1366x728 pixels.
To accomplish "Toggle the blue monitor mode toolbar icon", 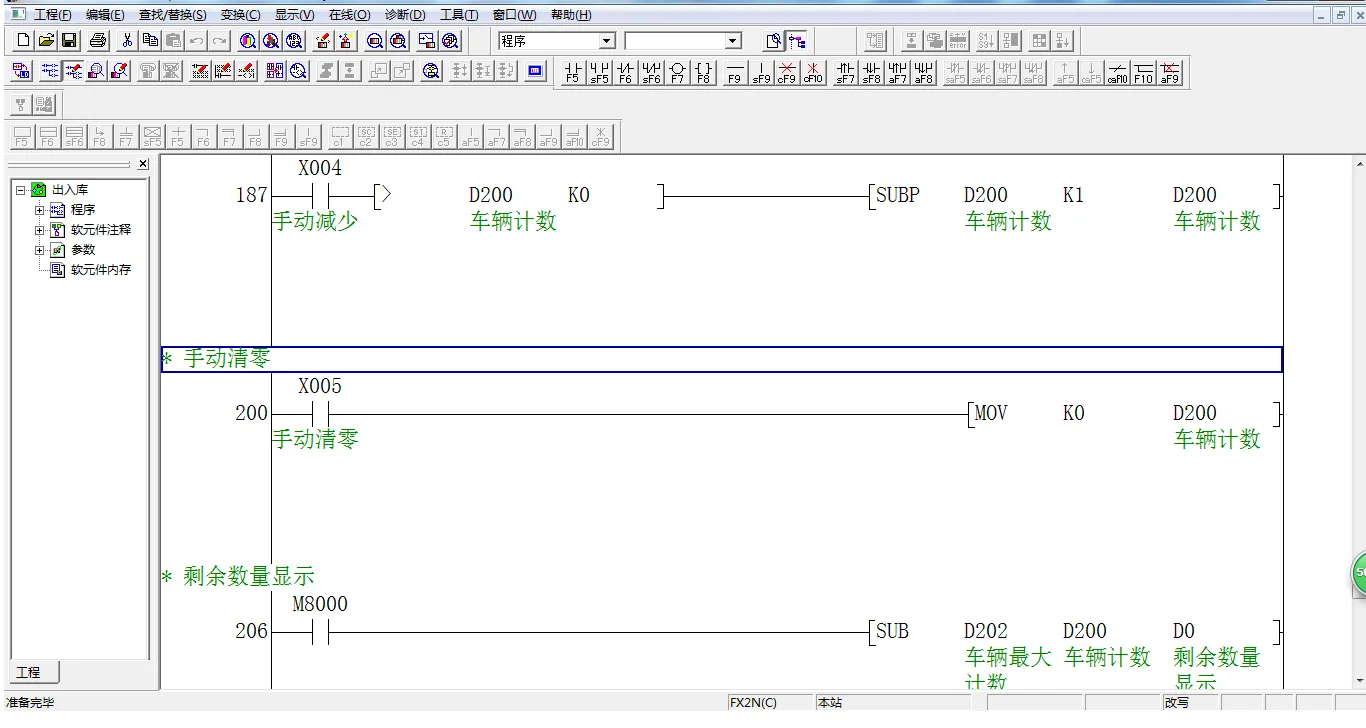I will click(x=536, y=71).
